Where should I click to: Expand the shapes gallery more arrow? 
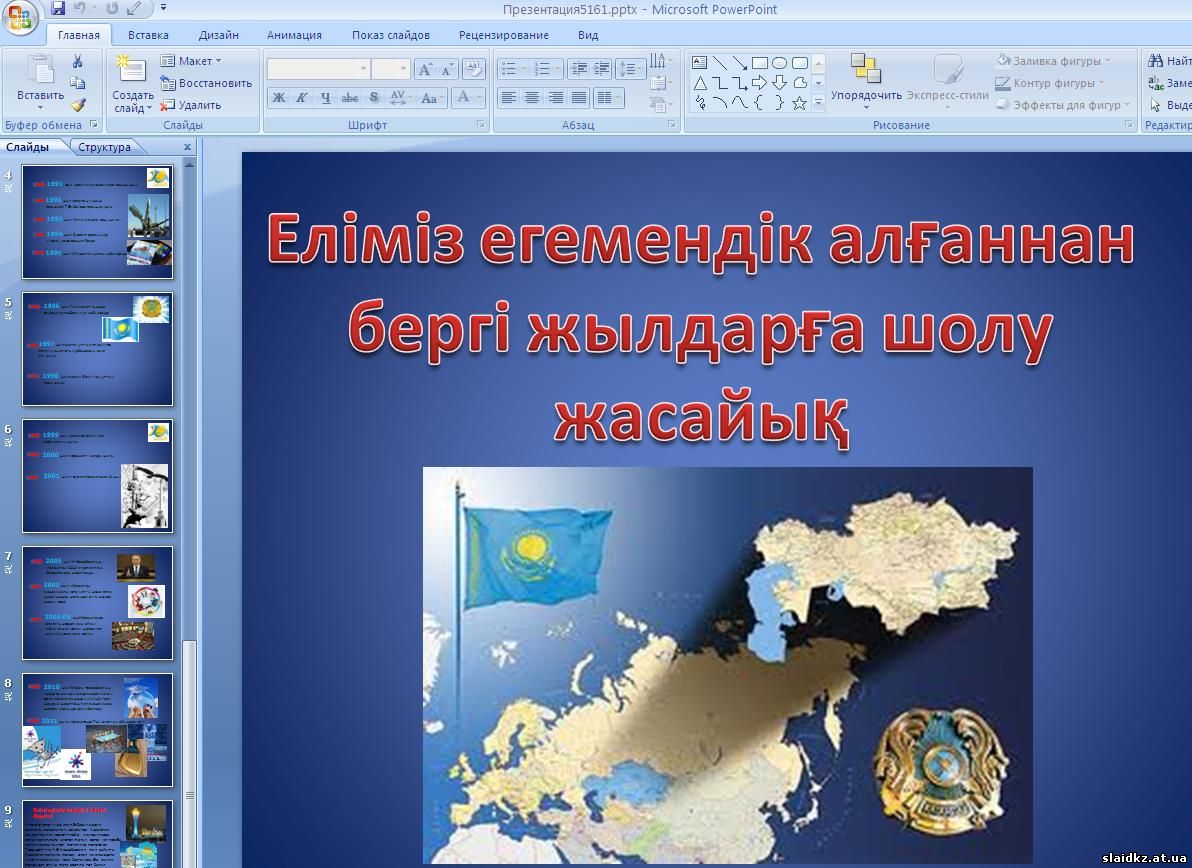[x=819, y=102]
